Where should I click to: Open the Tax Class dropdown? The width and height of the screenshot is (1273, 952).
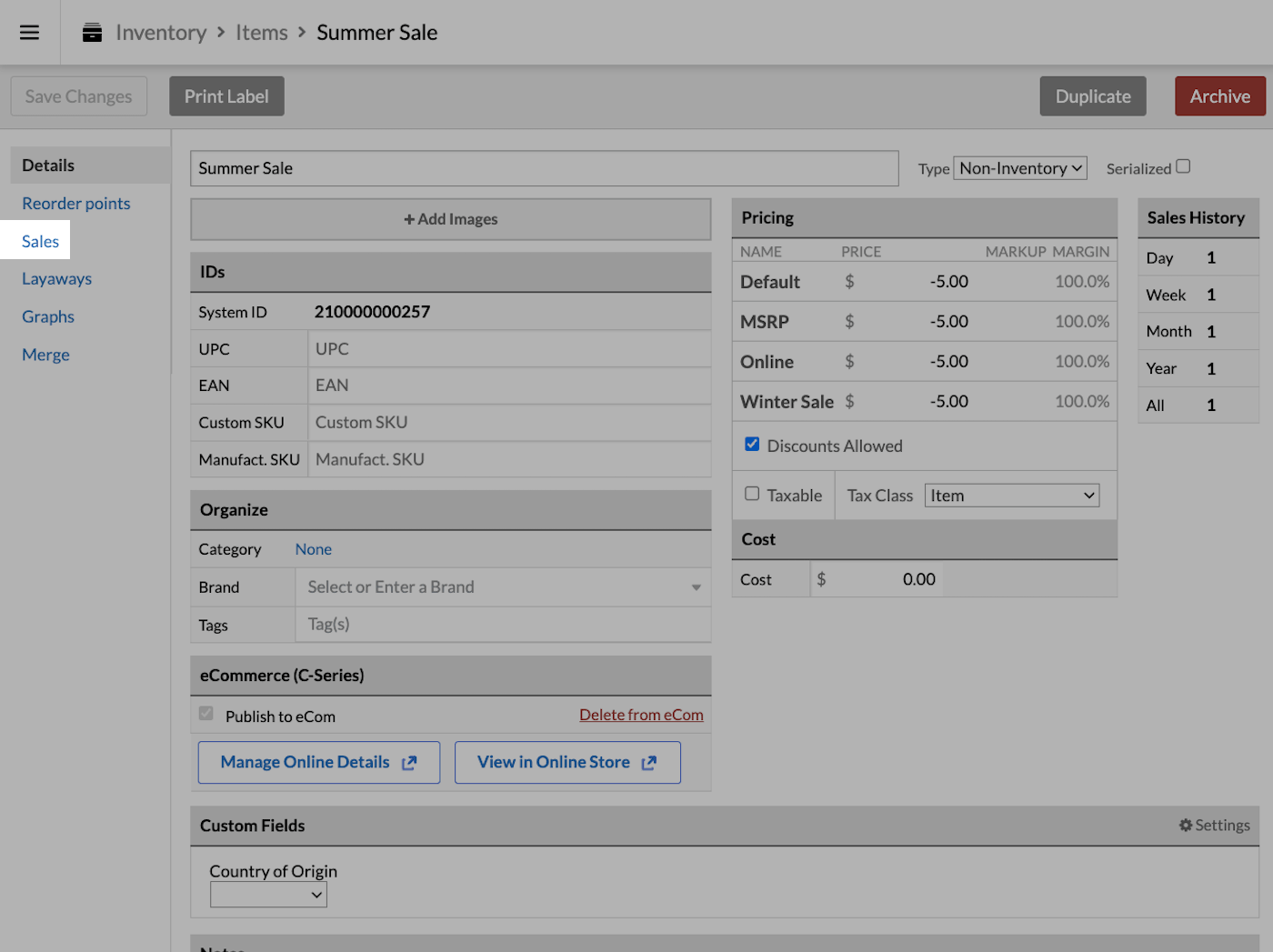point(1012,496)
